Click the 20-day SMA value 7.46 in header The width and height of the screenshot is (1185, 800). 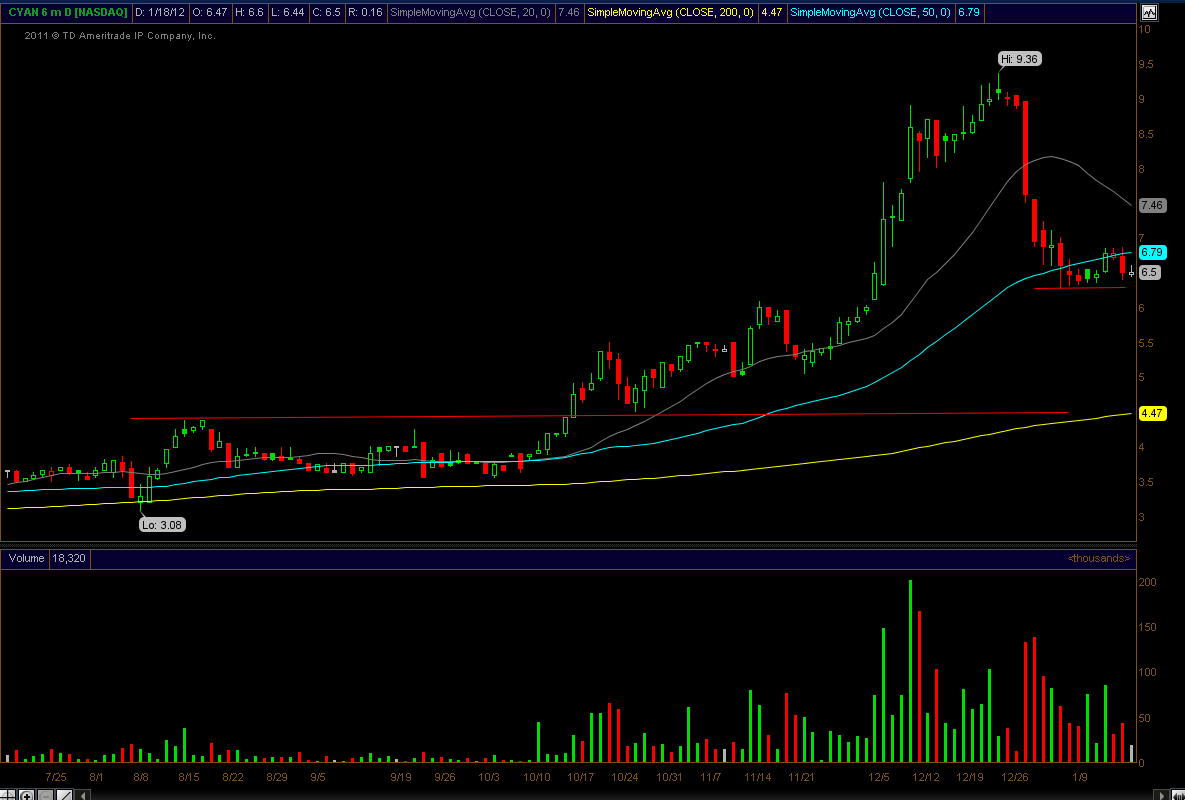(568, 13)
